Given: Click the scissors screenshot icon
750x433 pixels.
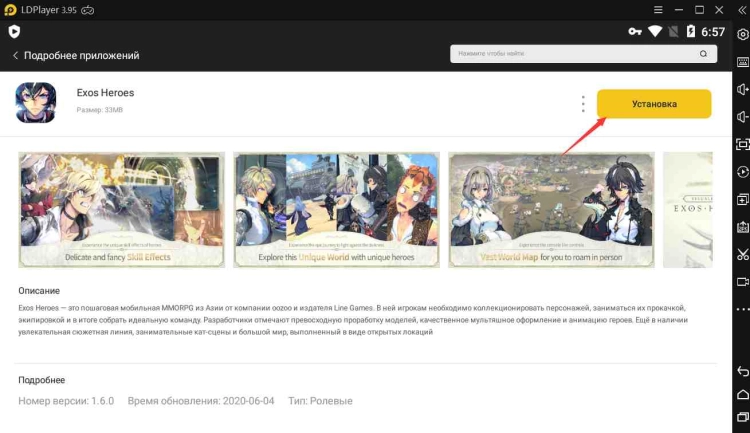Looking at the screenshot, I should pos(742,254).
